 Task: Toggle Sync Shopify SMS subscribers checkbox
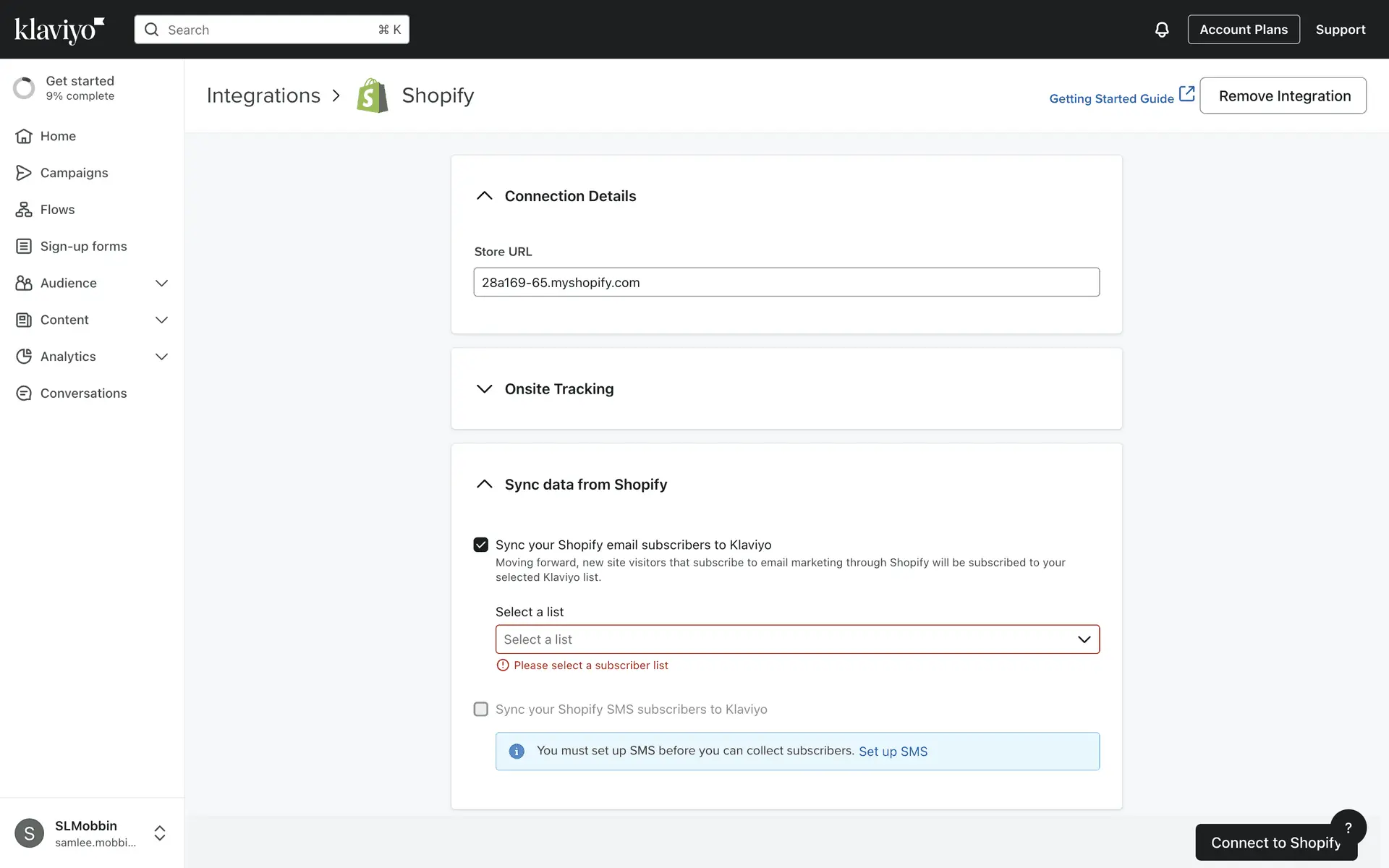481,709
